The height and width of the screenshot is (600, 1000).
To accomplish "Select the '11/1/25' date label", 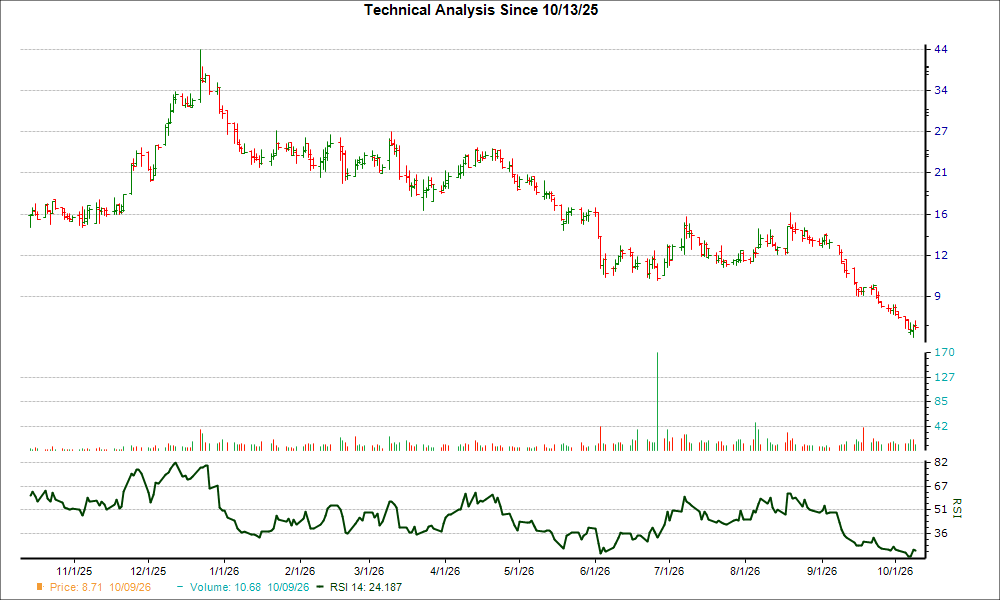I will pos(75,571).
